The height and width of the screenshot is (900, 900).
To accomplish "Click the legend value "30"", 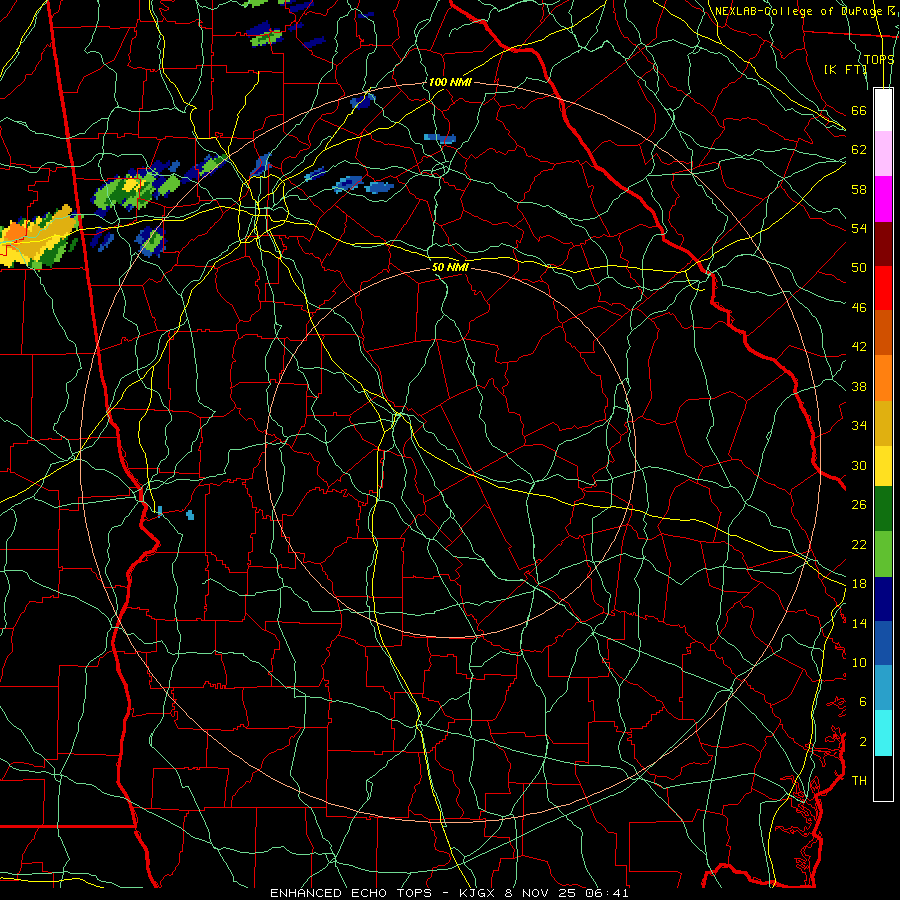I will click(x=859, y=465).
